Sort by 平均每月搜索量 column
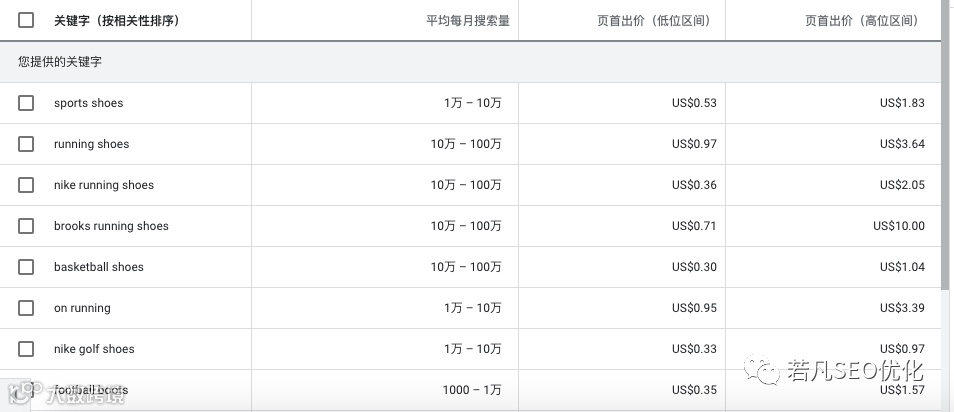Screen dimensions: 954x412 [467, 20]
